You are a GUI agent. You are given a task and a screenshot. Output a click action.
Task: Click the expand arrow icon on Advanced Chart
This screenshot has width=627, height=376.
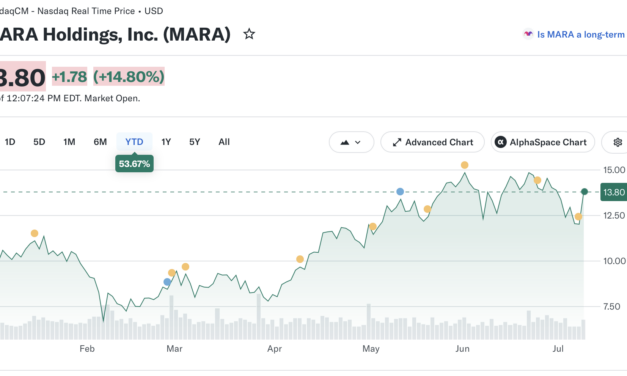click(x=397, y=142)
